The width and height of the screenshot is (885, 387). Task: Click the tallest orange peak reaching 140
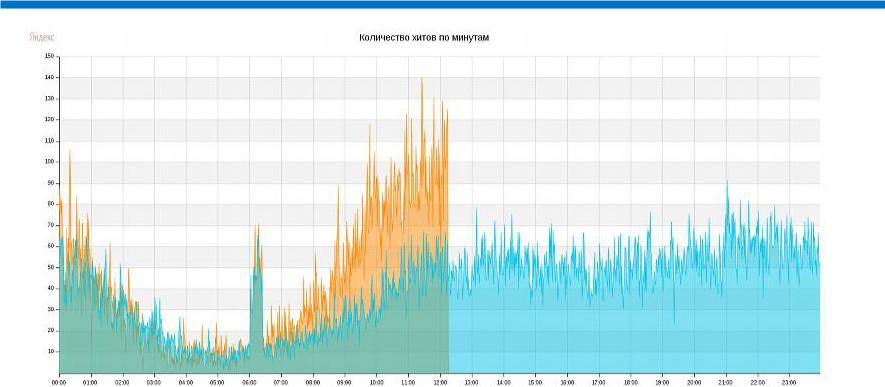tap(422, 80)
